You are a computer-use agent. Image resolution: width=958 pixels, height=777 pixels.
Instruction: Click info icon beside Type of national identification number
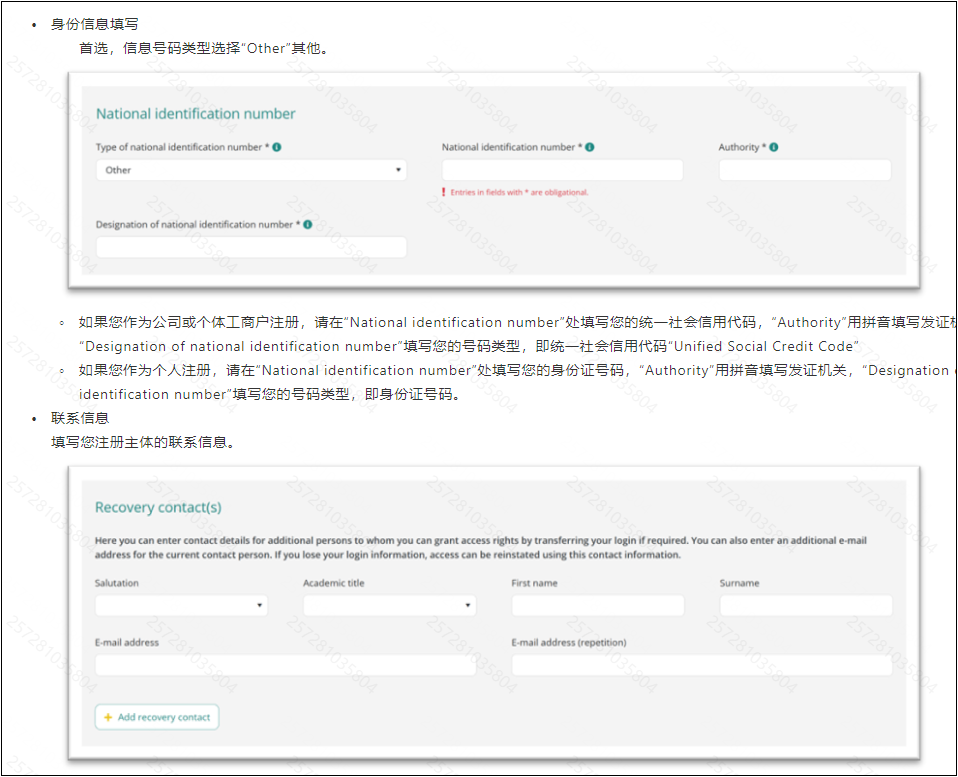pyautogui.click(x=277, y=147)
